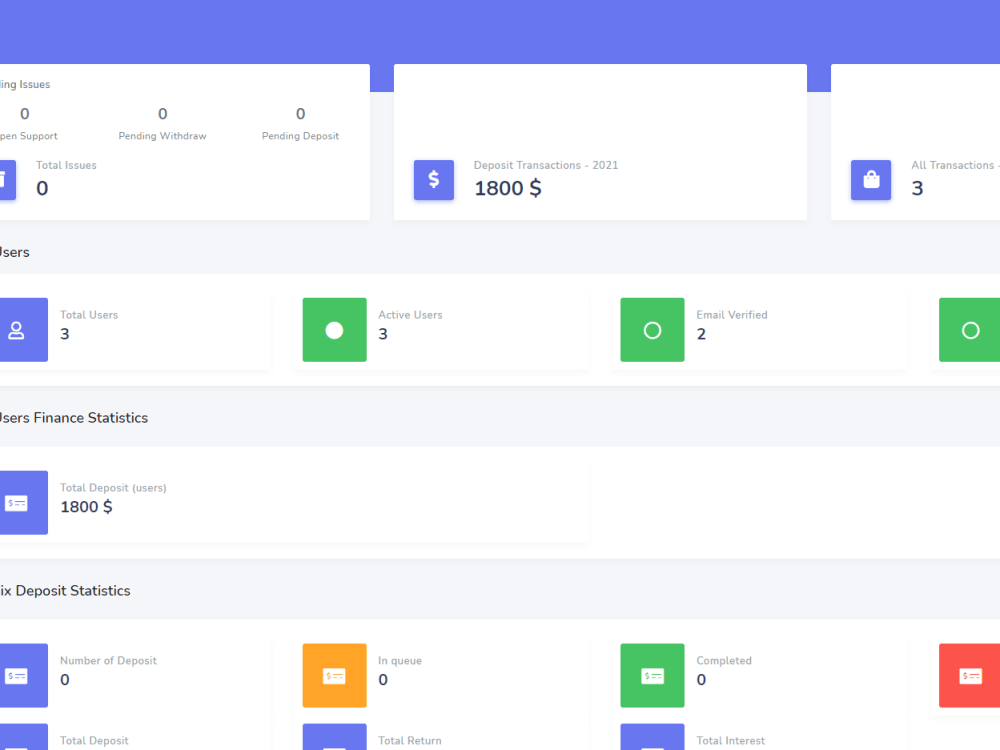This screenshot has height=750, width=1000.
Task: Click the red card icon in Deposit Statistics
Action: (x=969, y=675)
